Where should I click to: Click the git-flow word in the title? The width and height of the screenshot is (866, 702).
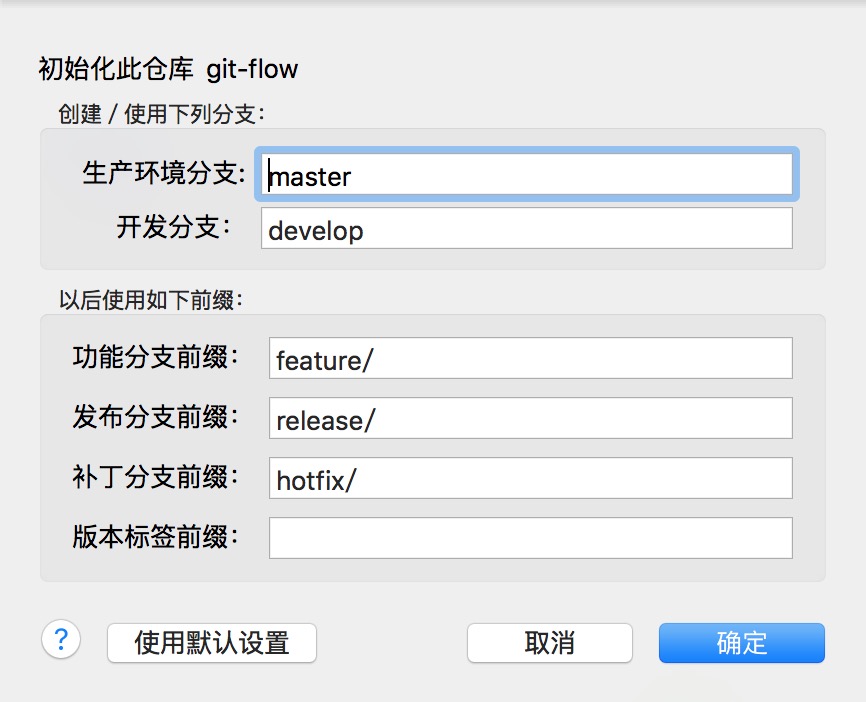click(252, 70)
